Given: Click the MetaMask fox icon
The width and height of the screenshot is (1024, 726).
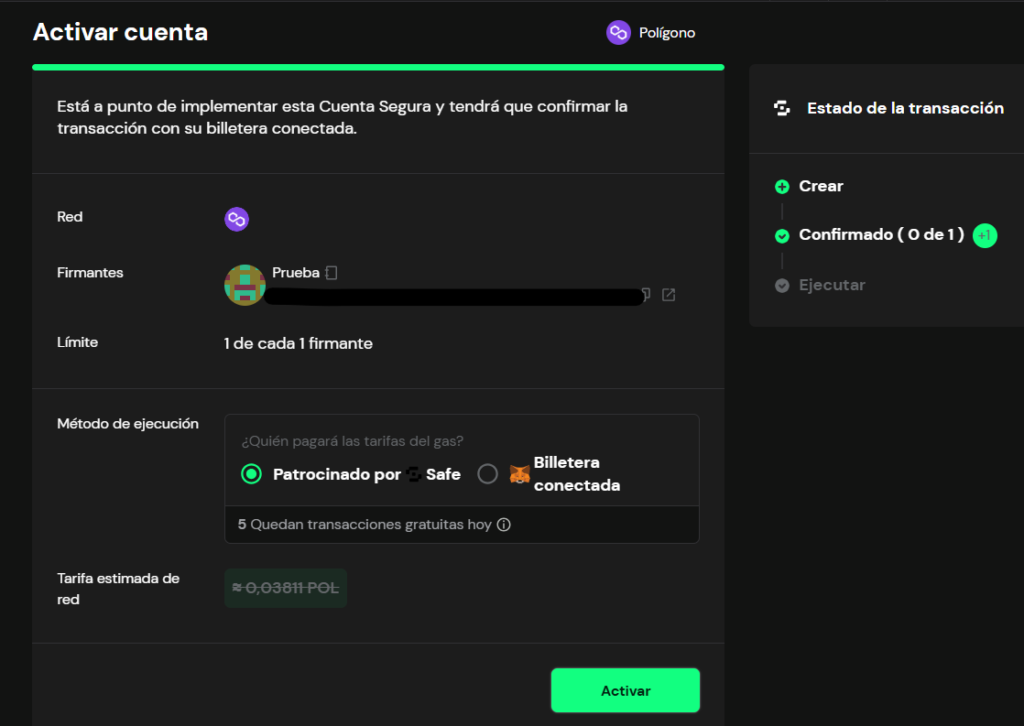Looking at the screenshot, I should [x=519, y=474].
